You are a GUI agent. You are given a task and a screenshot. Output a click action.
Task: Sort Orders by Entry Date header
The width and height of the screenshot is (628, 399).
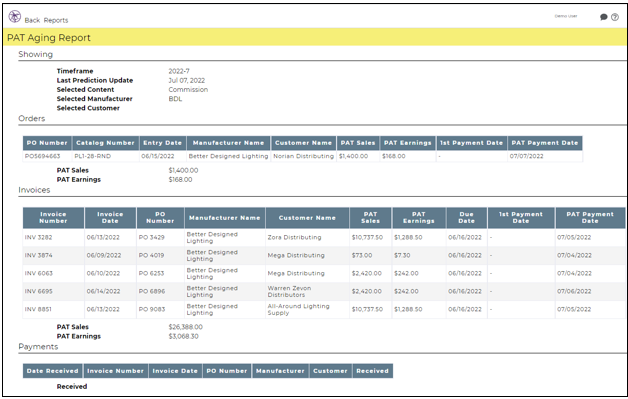(162, 143)
